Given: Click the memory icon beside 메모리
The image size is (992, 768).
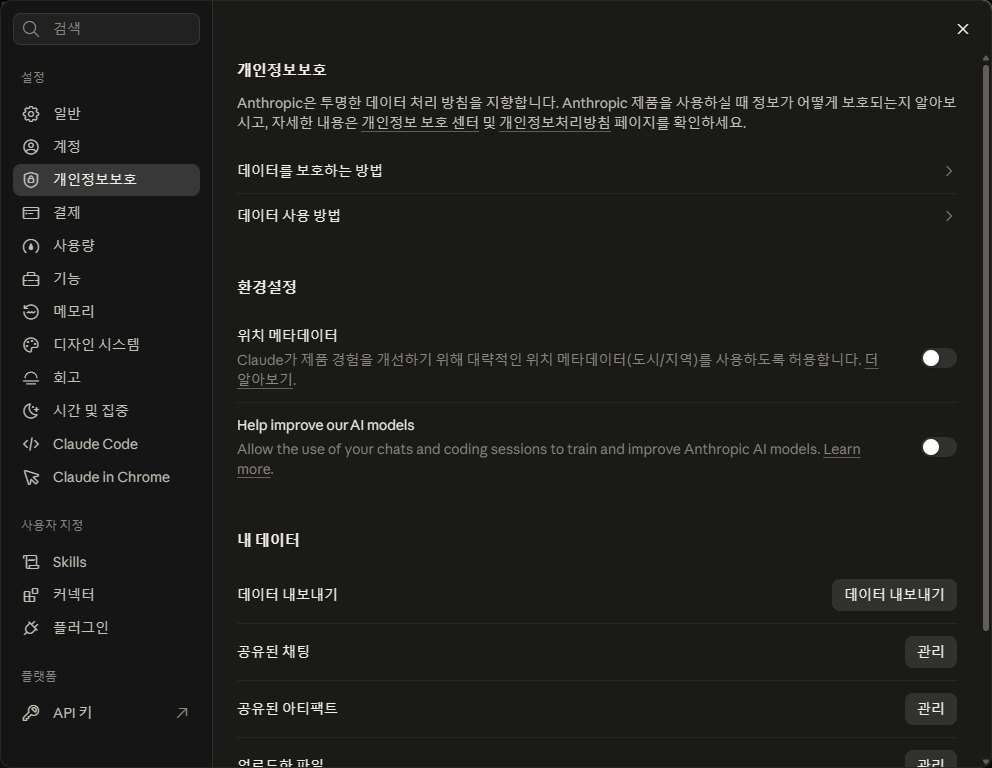Looking at the screenshot, I should point(31,311).
